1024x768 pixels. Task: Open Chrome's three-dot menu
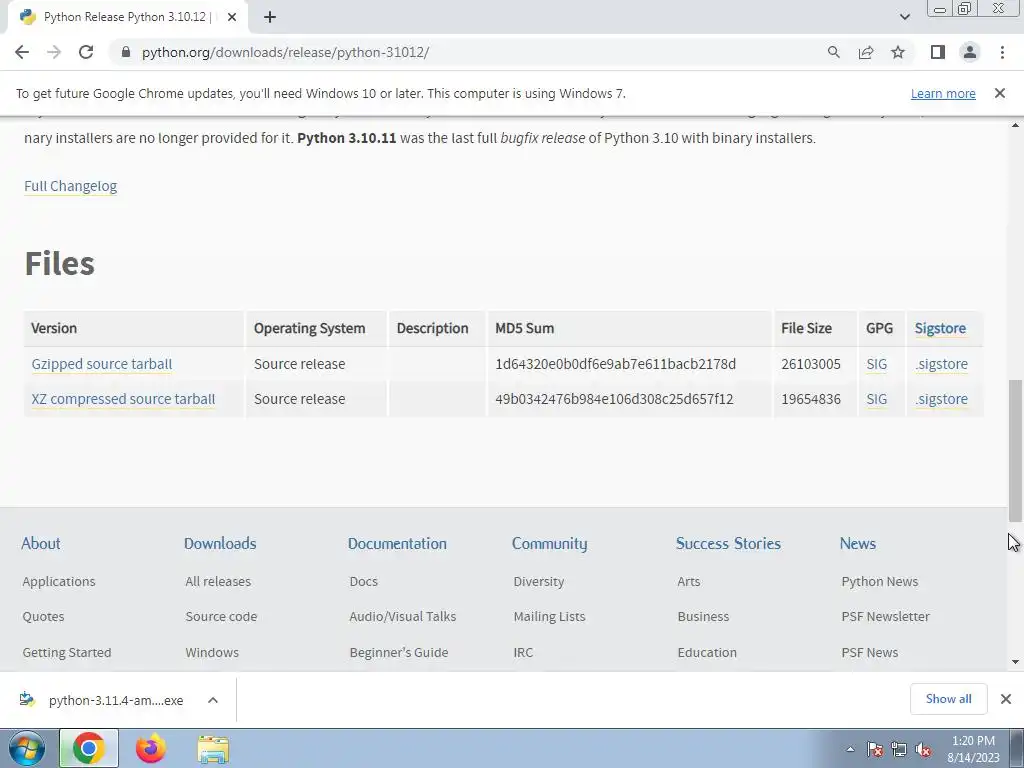(x=1002, y=52)
